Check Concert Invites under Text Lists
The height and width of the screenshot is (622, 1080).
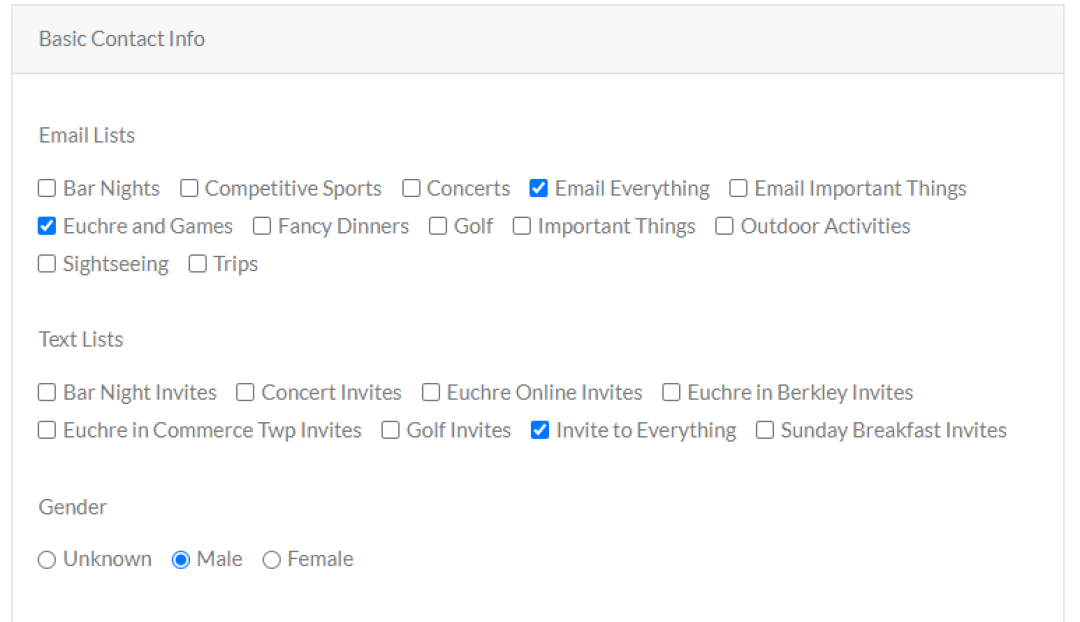[245, 392]
